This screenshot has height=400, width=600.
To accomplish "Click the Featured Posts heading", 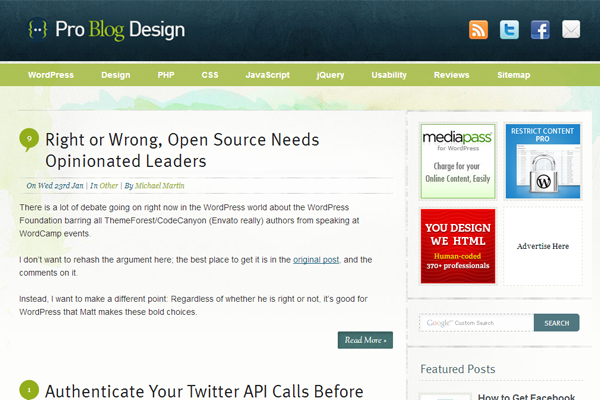I will tap(458, 369).
